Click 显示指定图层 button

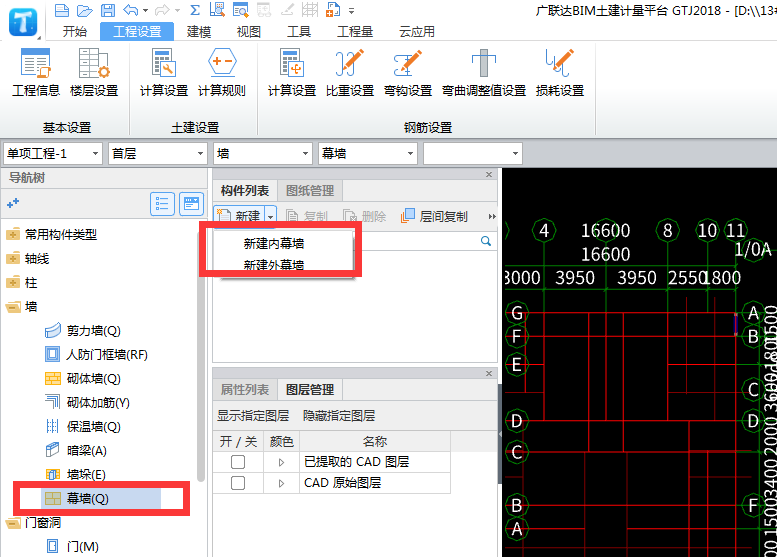tap(253, 415)
